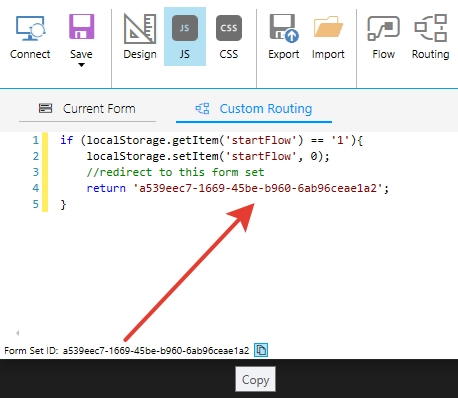Click the Export icon in toolbar
This screenshot has width=458, height=398.
click(x=284, y=28)
